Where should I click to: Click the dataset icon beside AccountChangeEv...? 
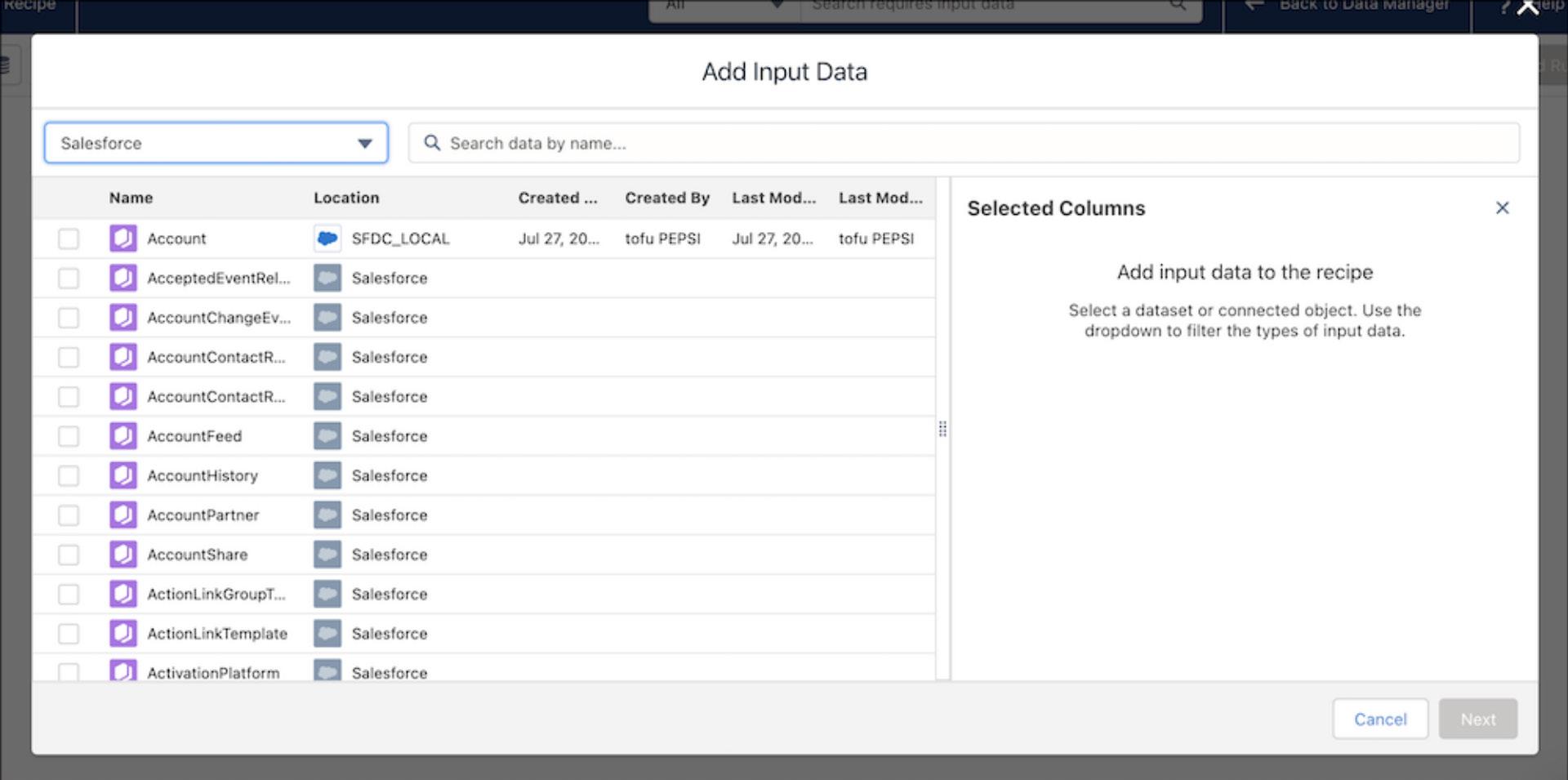point(123,318)
